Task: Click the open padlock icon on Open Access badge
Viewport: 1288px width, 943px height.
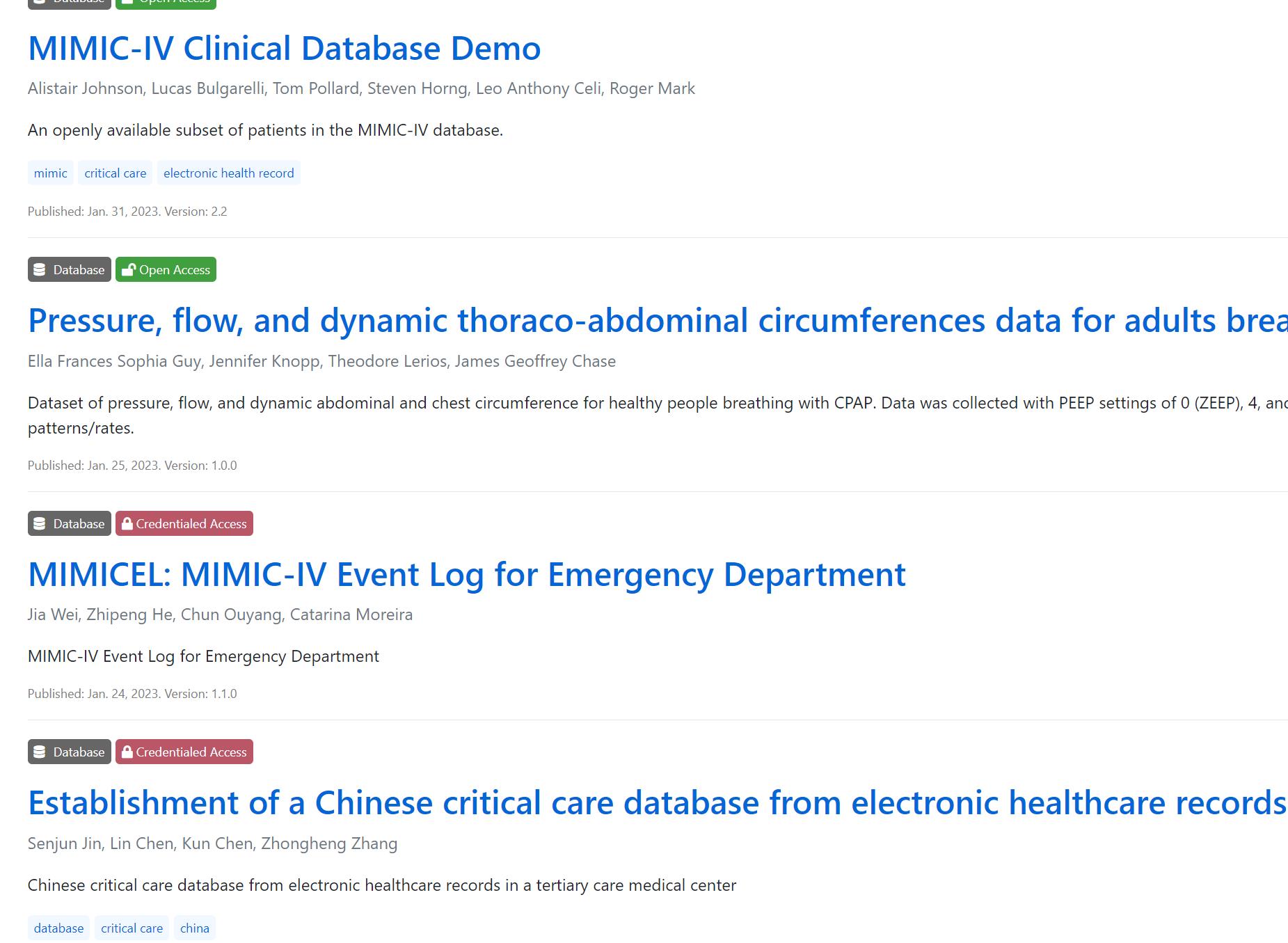Action: (x=128, y=270)
